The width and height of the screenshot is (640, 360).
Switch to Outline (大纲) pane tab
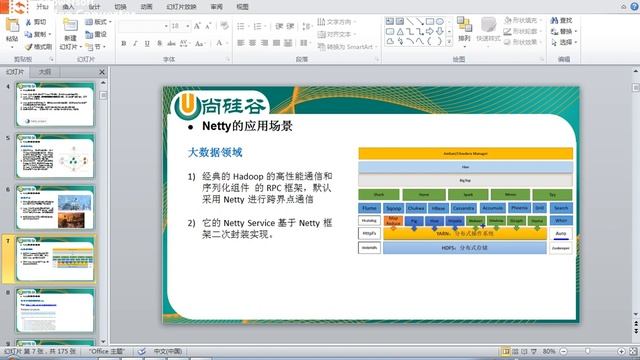(44, 72)
